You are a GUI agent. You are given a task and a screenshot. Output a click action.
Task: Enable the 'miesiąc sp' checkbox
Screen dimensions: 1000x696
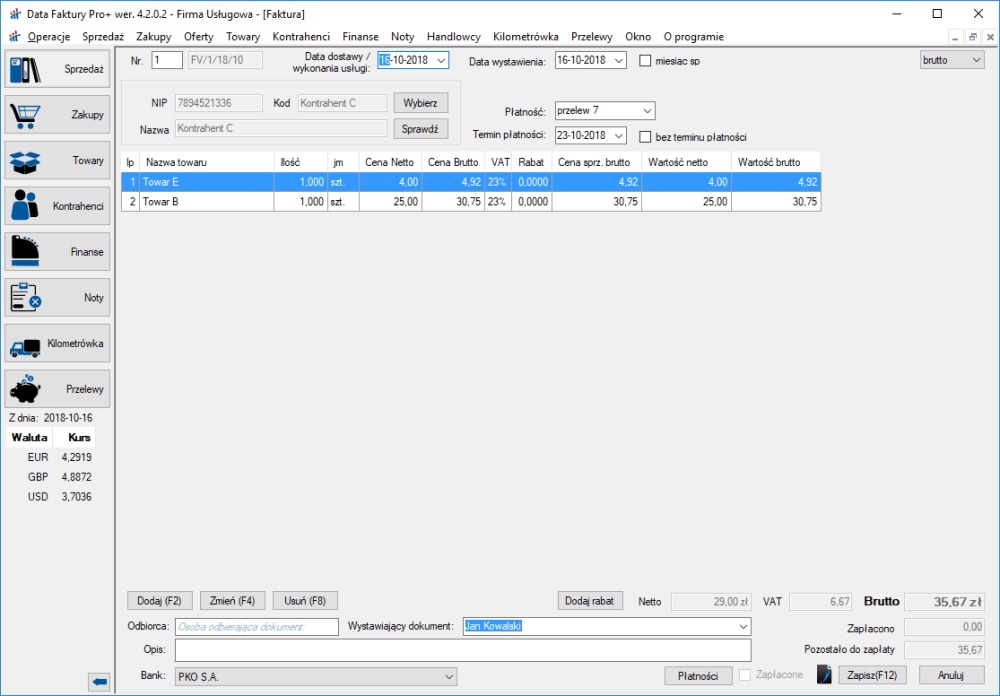(x=645, y=60)
